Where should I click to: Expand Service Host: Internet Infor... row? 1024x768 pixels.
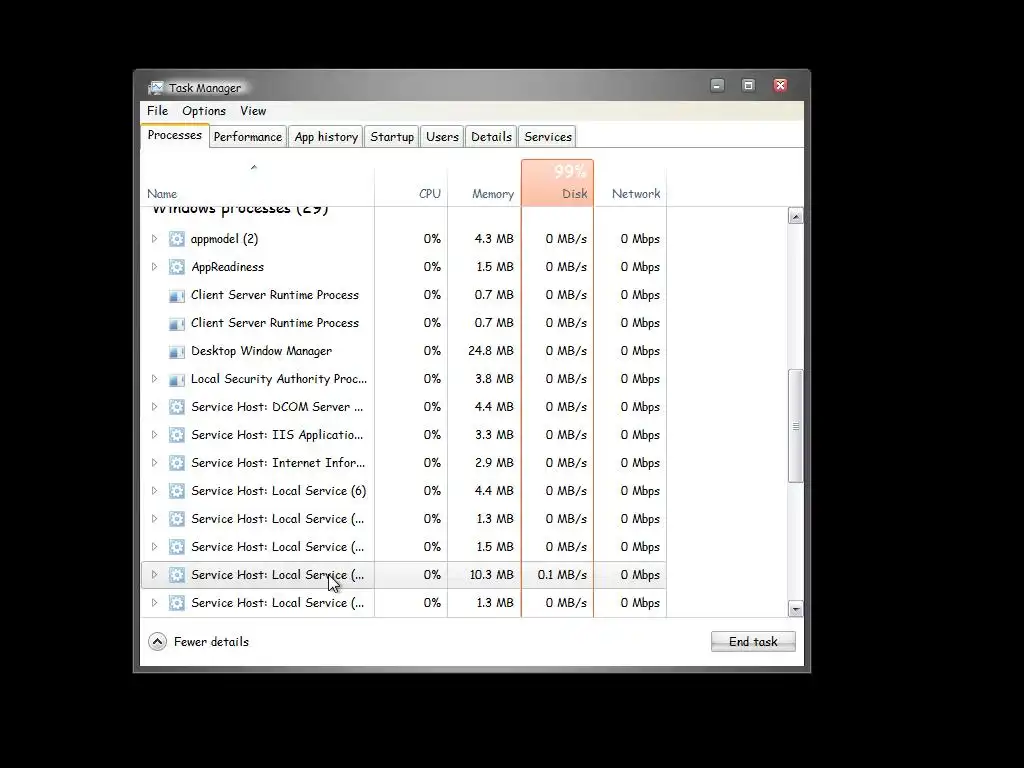tap(154, 463)
